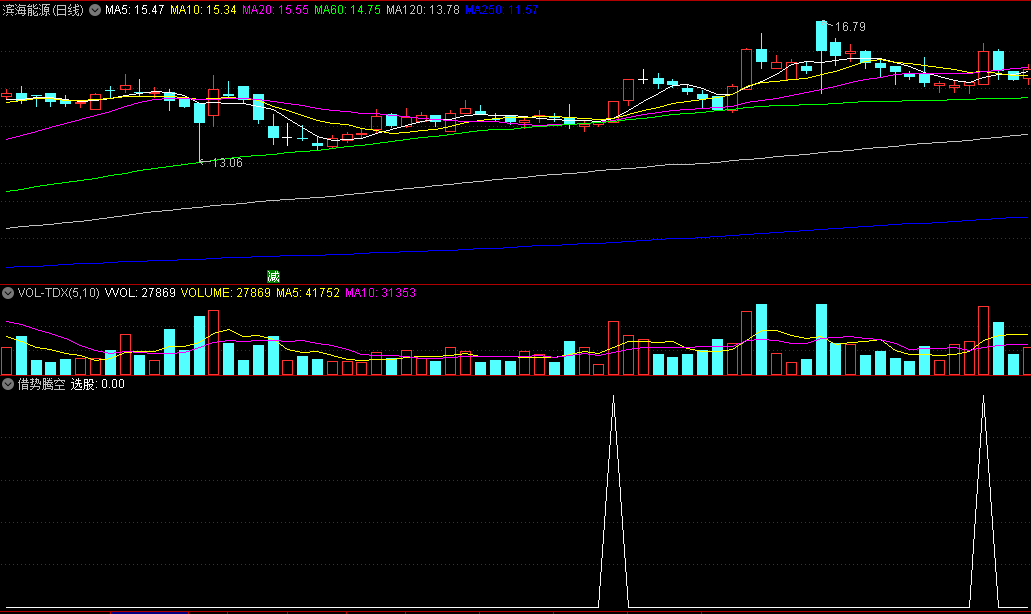Click the volume MA5: 41752 label

pos(308,293)
